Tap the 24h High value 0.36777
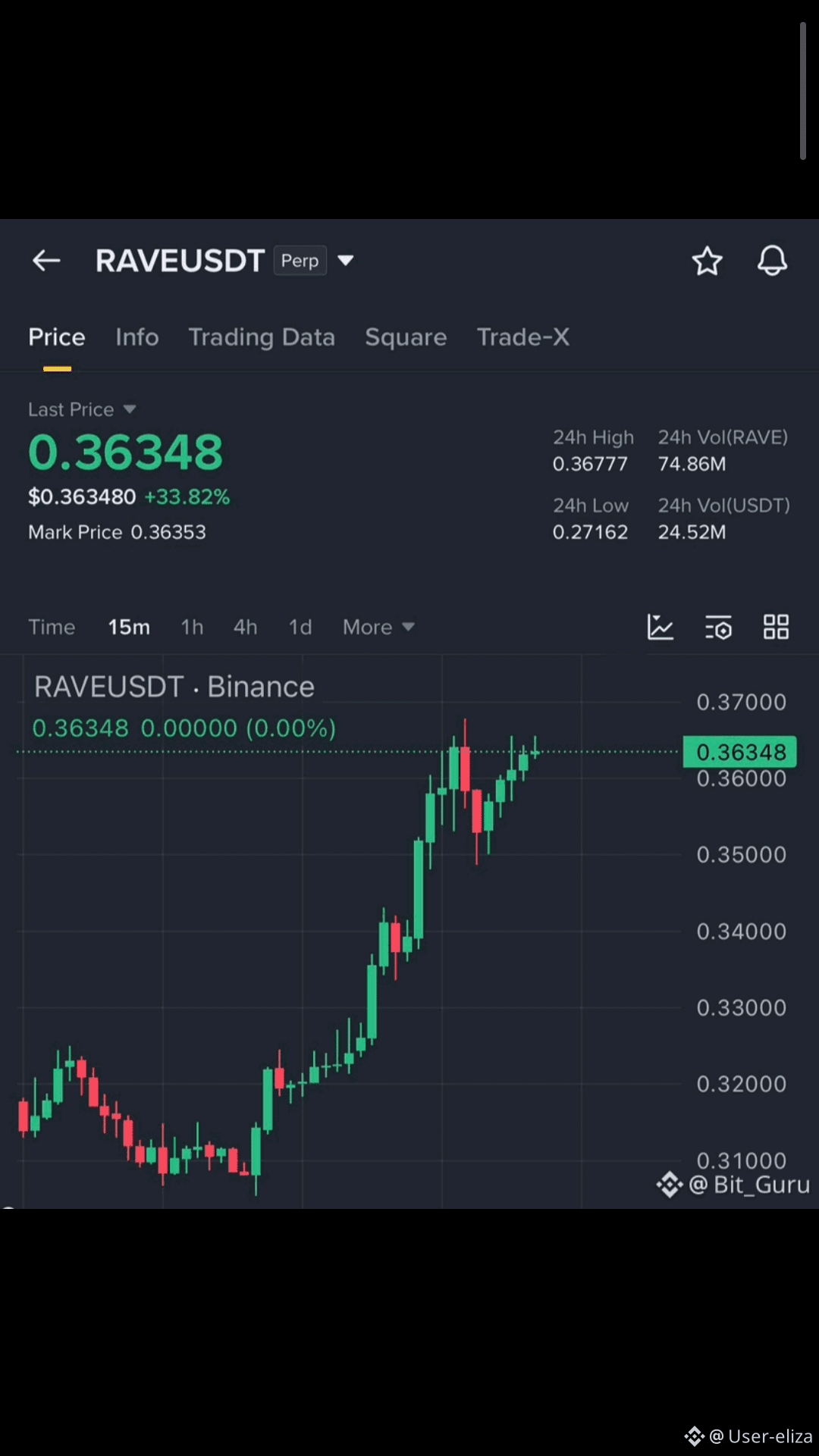 (x=590, y=464)
